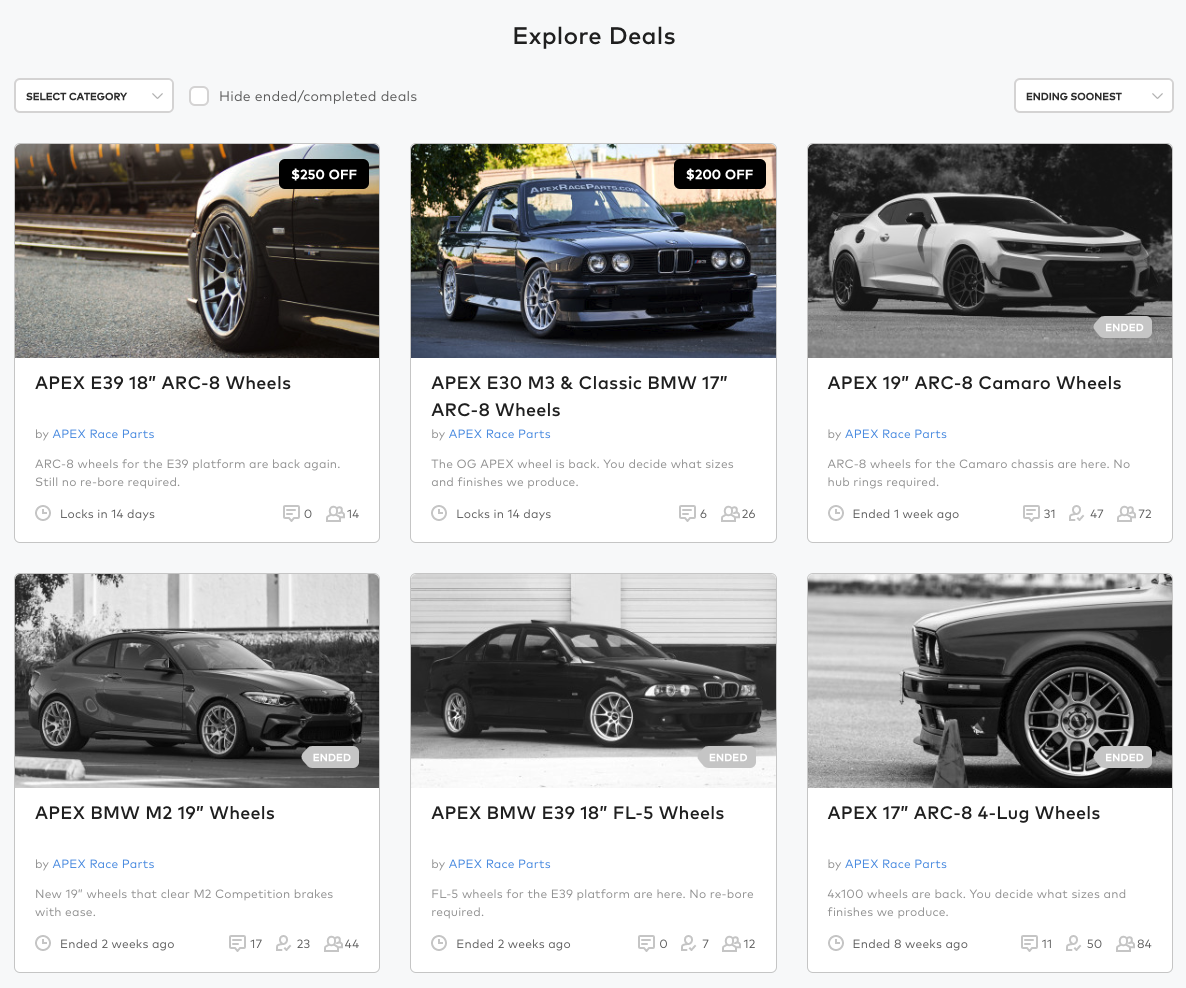The image size is (1186, 988).
Task: Open the APEX BMW M2 19" Wheels title
Action: pos(154,812)
